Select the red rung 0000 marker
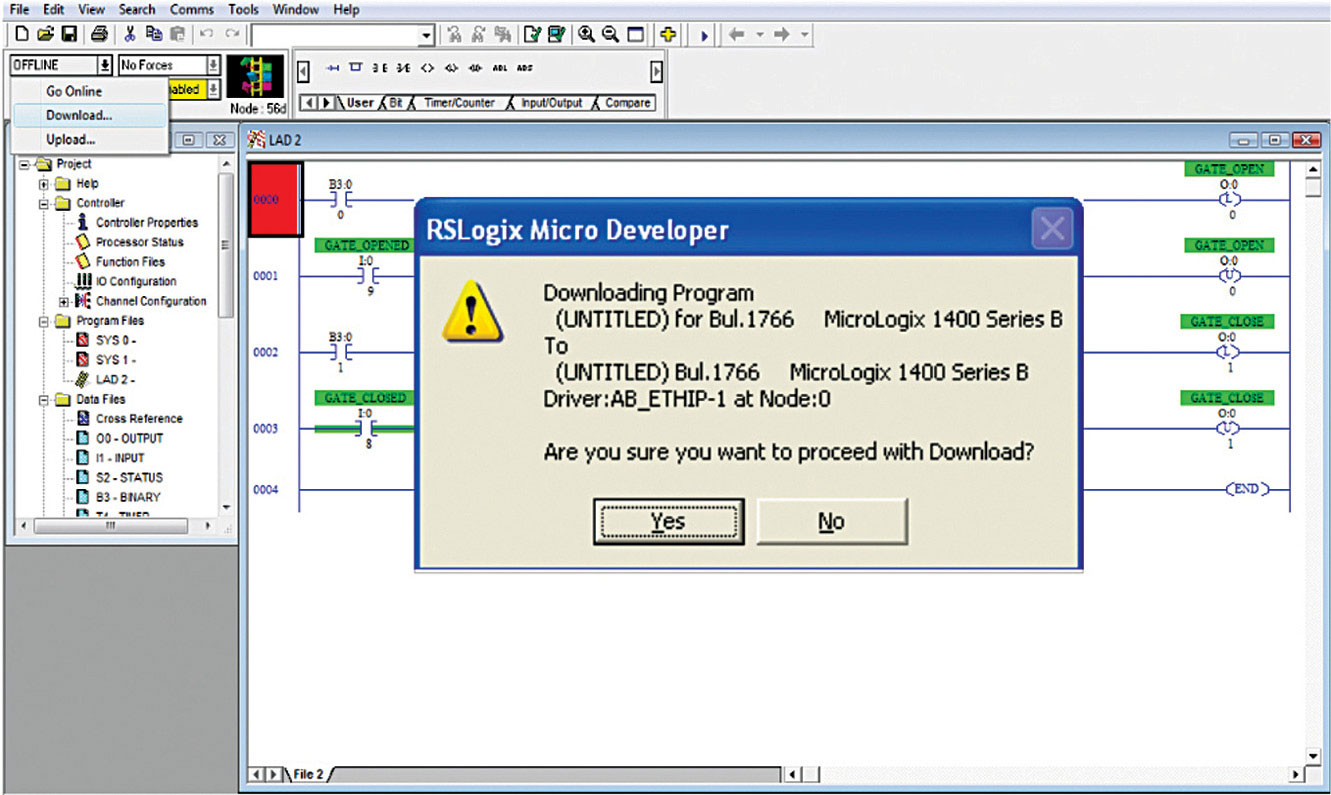 [x=274, y=199]
